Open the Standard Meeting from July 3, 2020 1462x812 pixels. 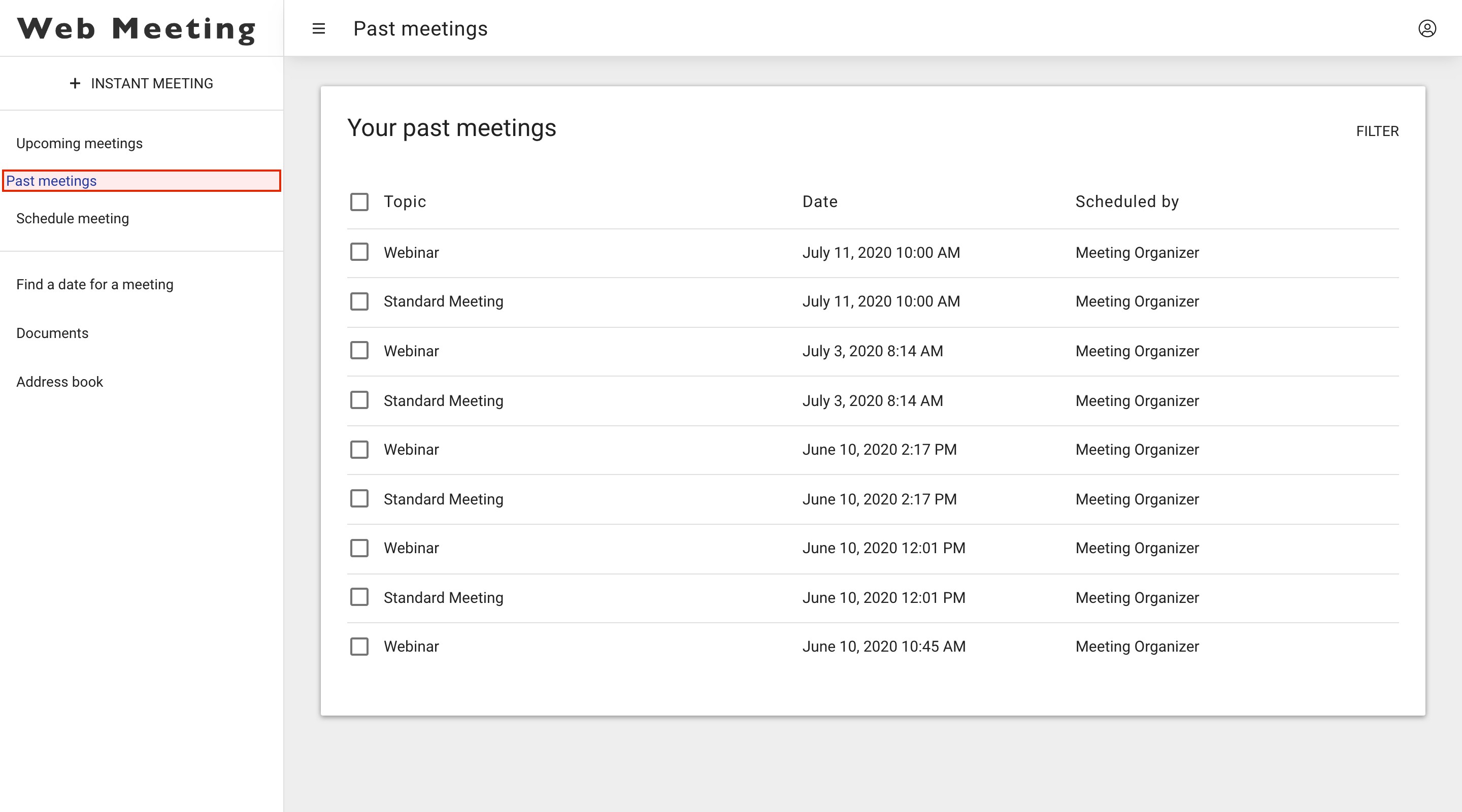point(443,400)
